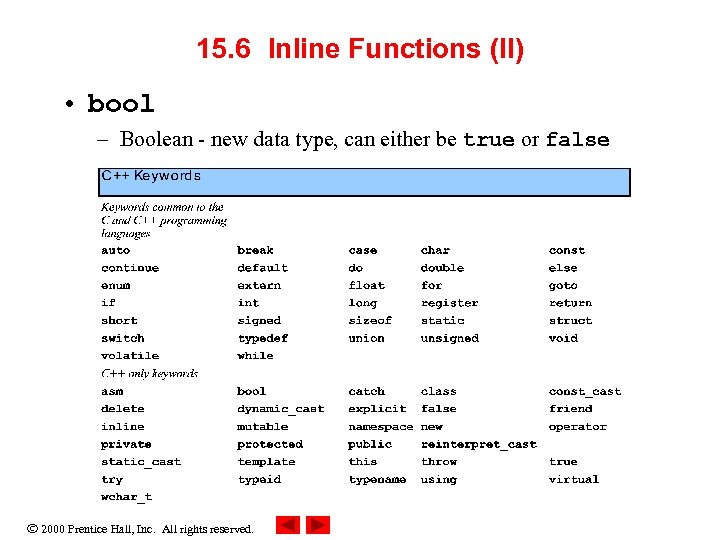Select the 'while' keyword
720x540 pixels.
coord(255,356)
